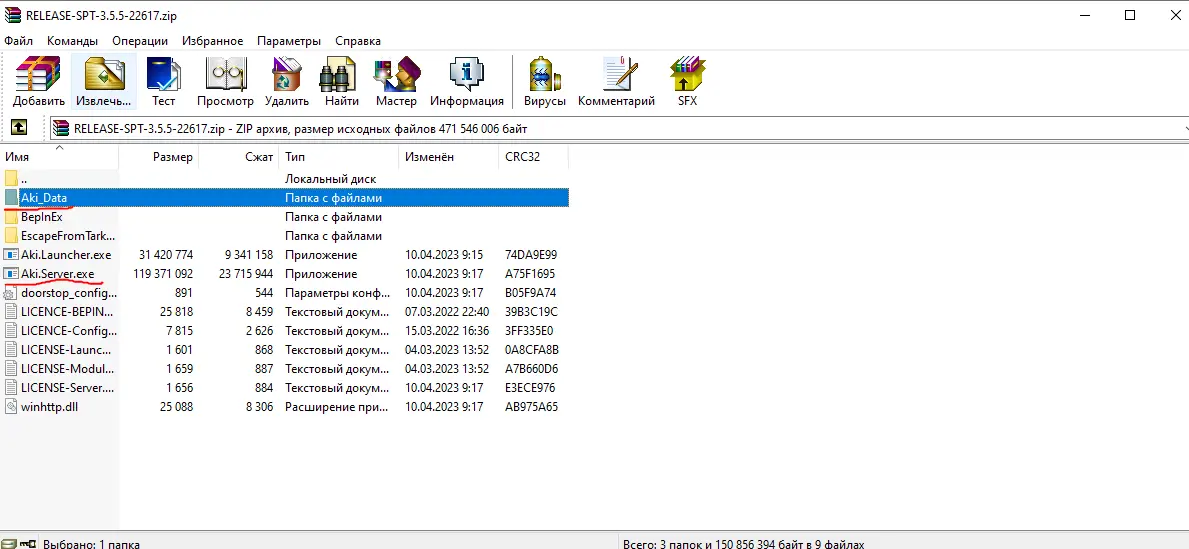Open the Комментарий (Comment) tool
Screen dimensions: 1189x549
click(x=616, y=82)
